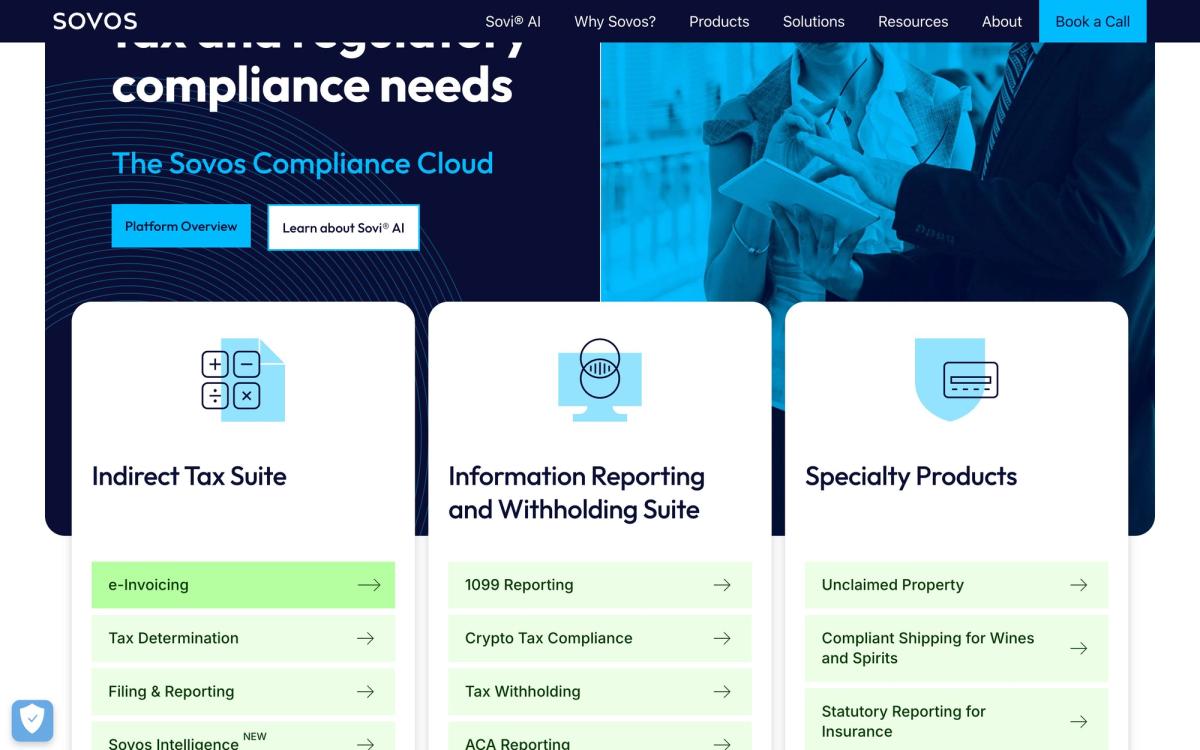Click the arrow in Crypto Tax Compliance row
This screenshot has height=750, width=1200.
[x=722, y=638]
